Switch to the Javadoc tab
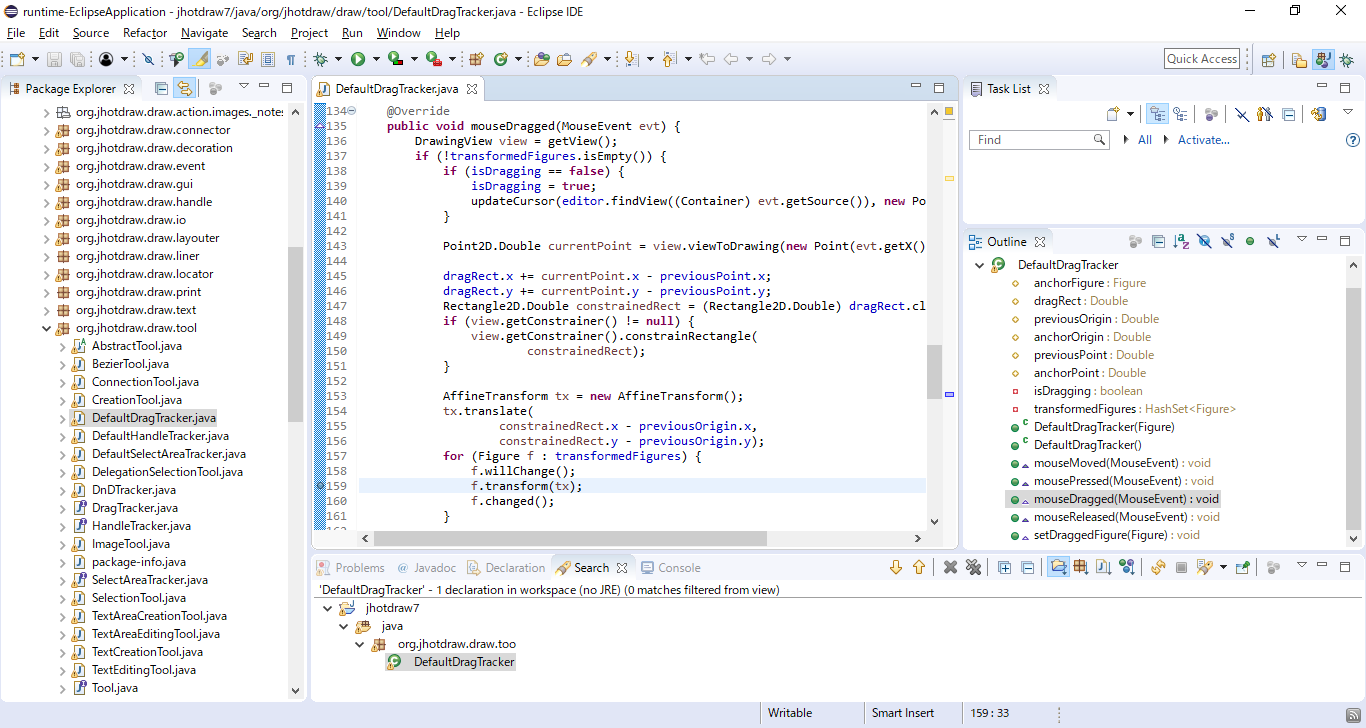The height and width of the screenshot is (728, 1366). [426, 567]
